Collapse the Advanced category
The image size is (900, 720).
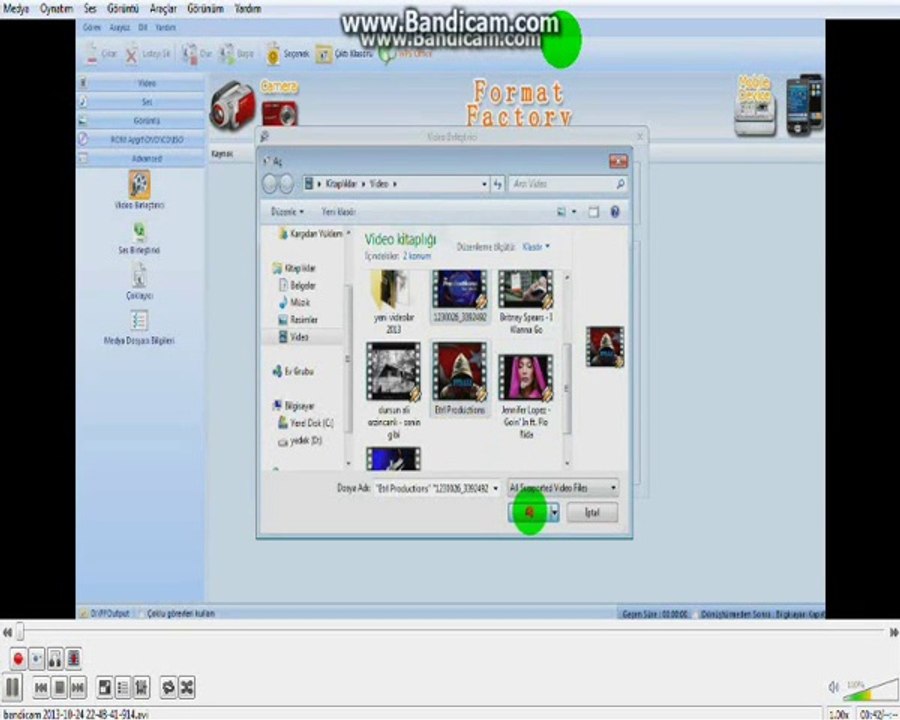(141, 158)
